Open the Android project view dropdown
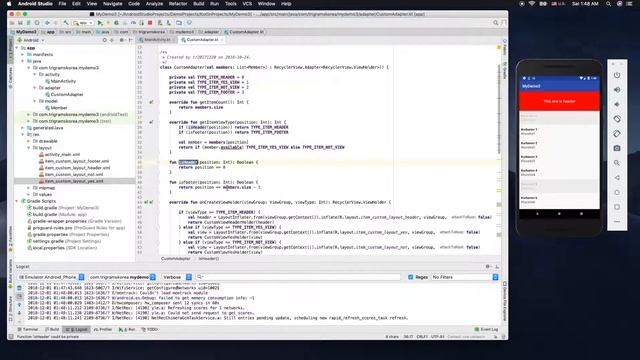This screenshot has width=640, height=360. coord(31,40)
